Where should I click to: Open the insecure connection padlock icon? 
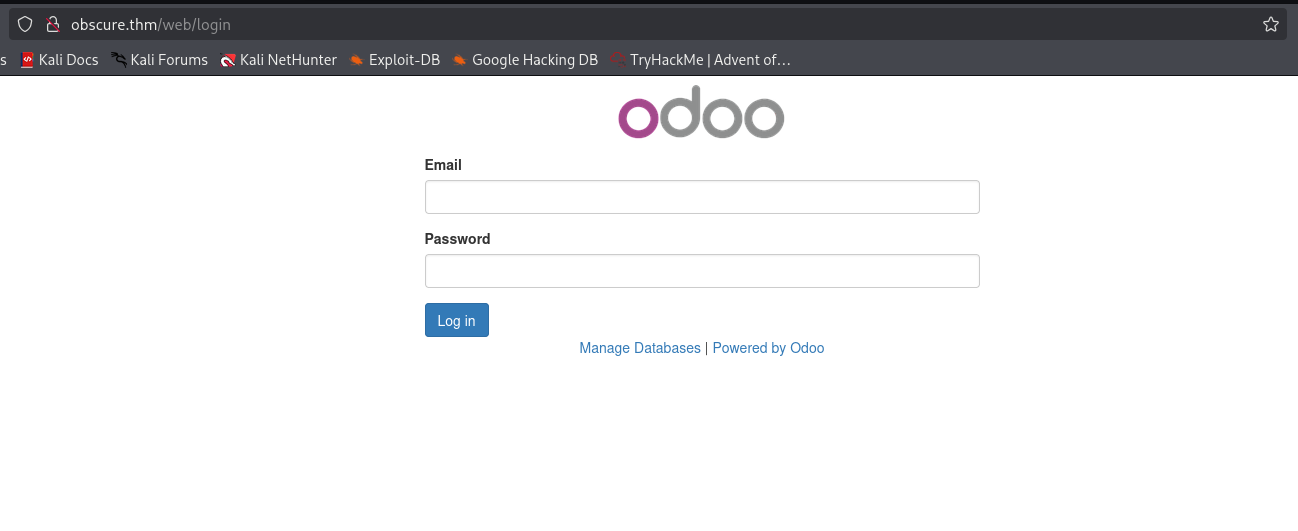click(x=53, y=24)
